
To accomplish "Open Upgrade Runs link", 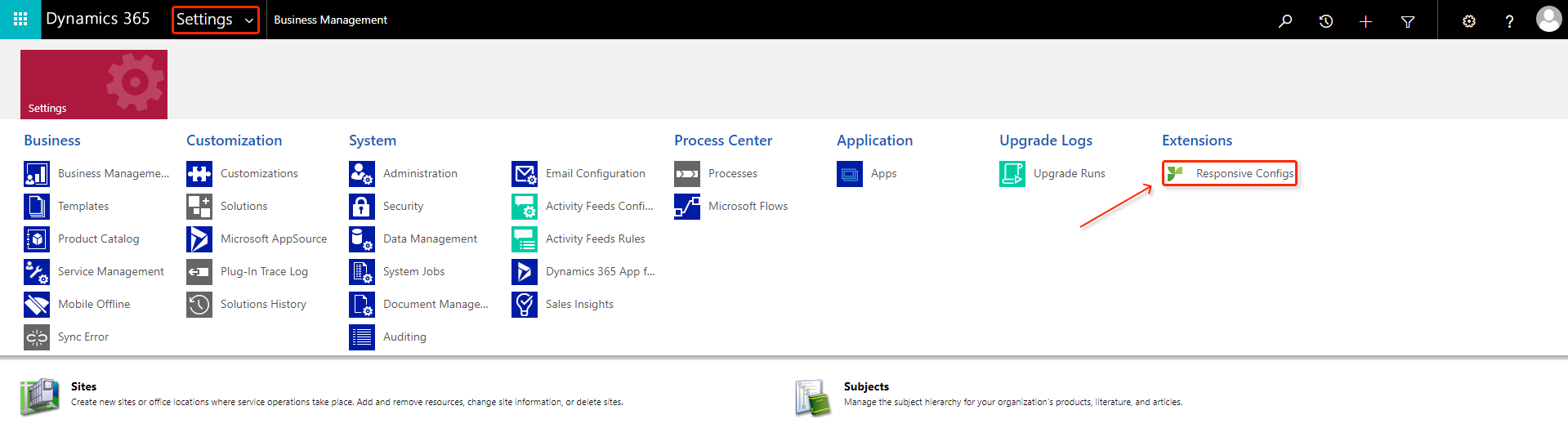I will point(1052,173).
